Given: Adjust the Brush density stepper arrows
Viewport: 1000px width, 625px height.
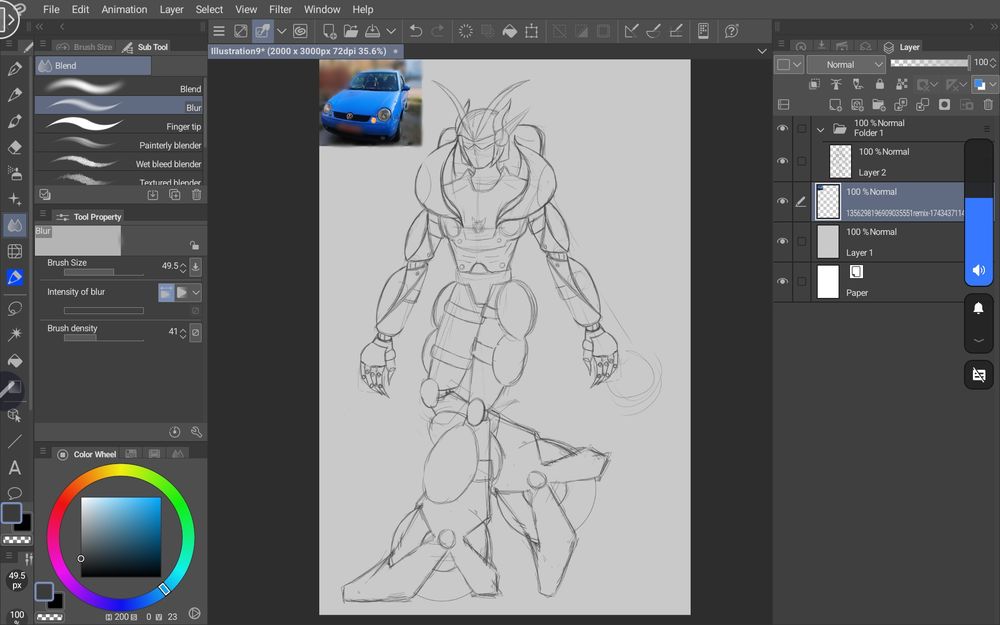Looking at the screenshot, I should (183, 332).
